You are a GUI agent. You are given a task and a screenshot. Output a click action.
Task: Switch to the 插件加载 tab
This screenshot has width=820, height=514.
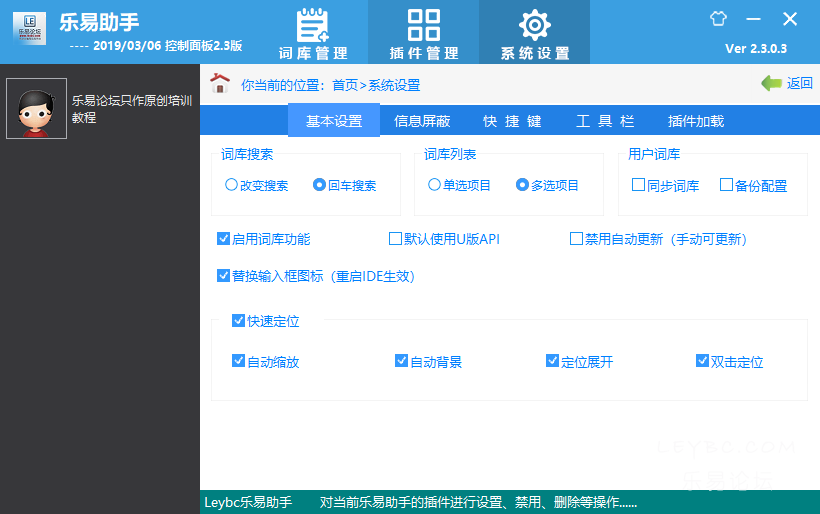pyautogui.click(x=696, y=121)
